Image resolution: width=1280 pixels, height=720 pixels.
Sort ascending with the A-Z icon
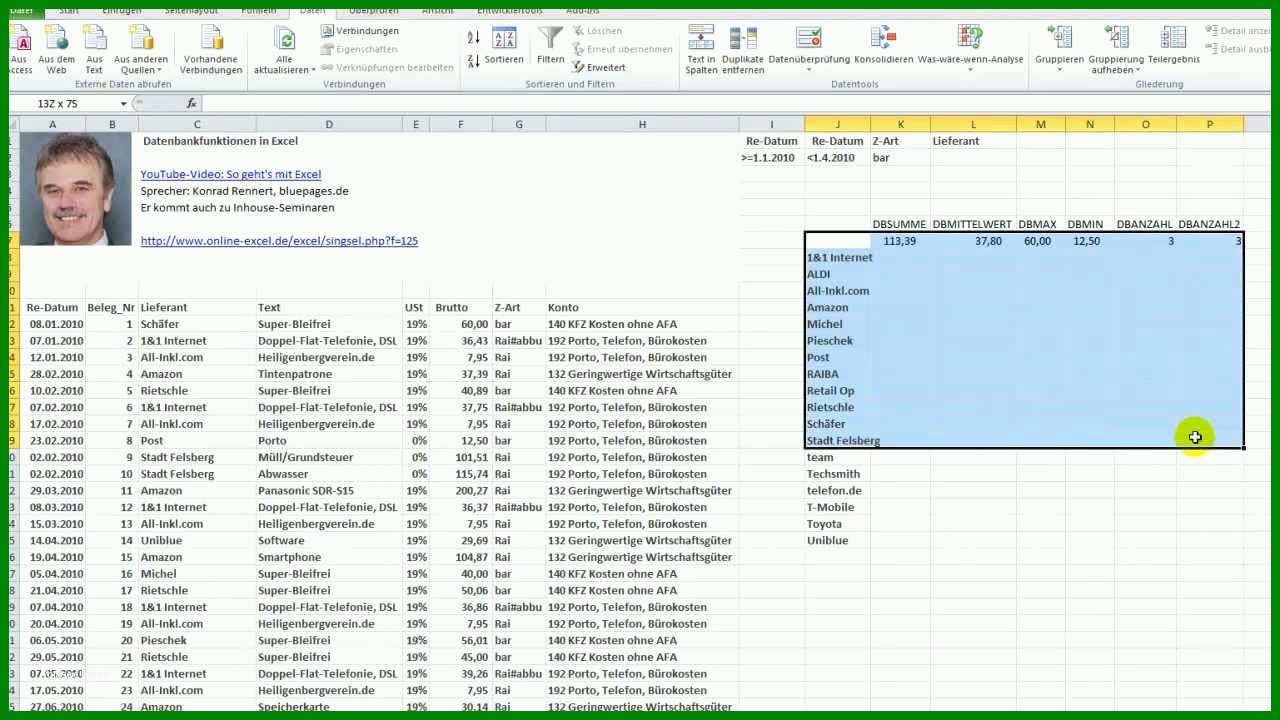click(474, 37)
